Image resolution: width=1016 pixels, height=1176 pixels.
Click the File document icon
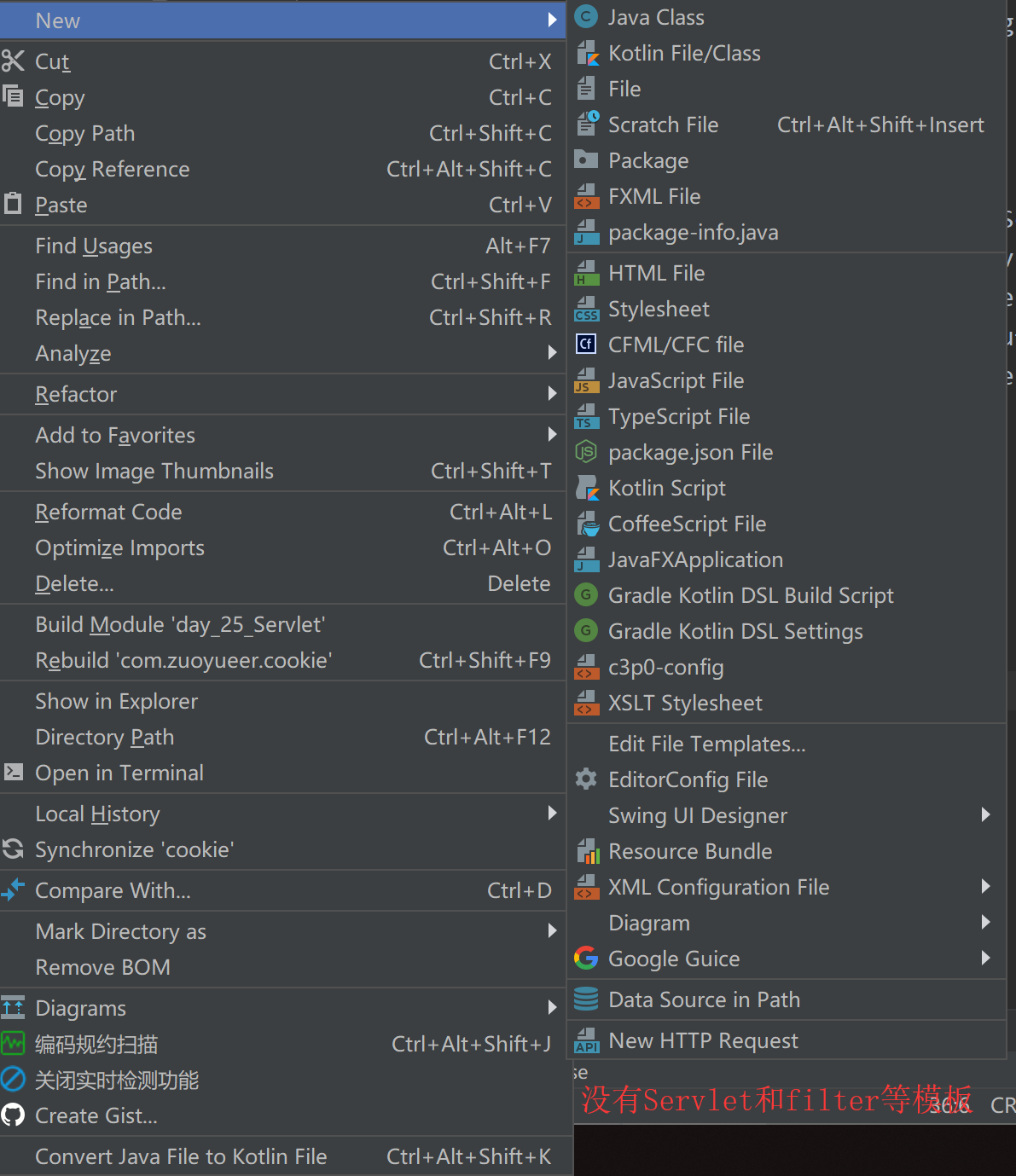[x=586, y=89]
